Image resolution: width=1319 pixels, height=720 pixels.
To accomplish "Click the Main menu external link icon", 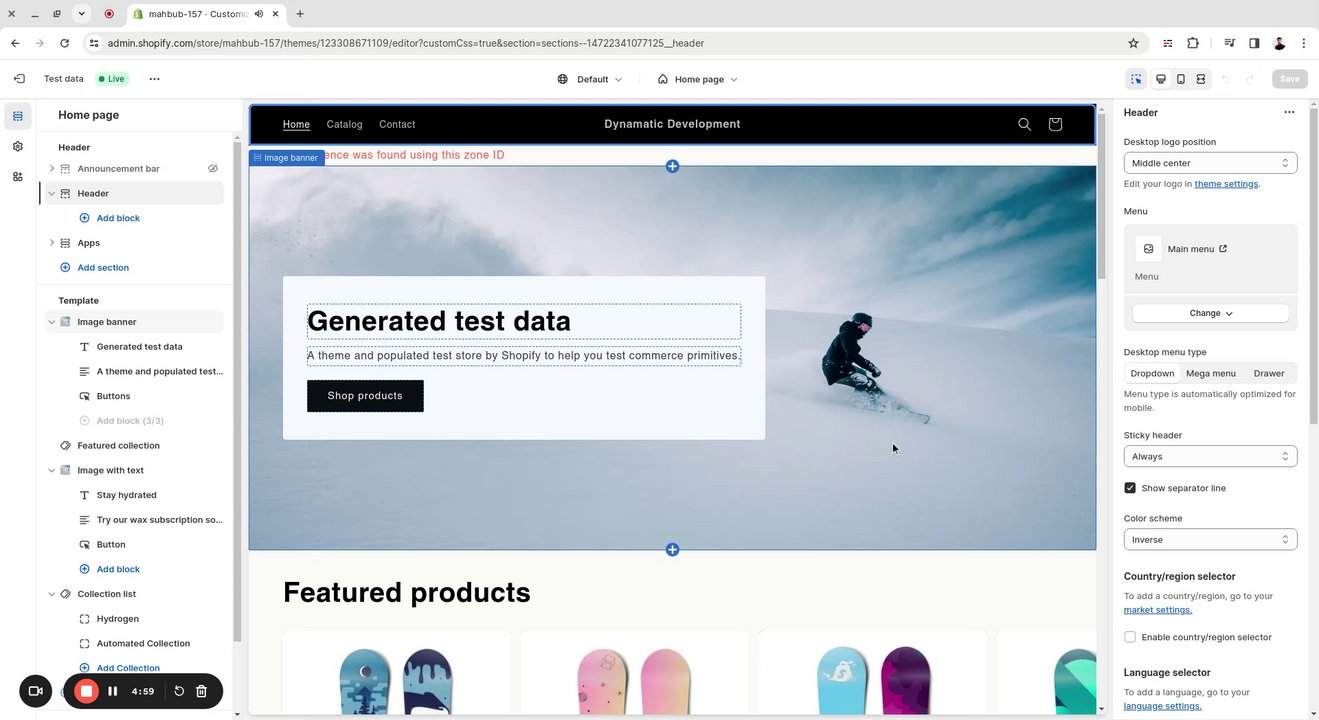I will (x=1223, y=249).
